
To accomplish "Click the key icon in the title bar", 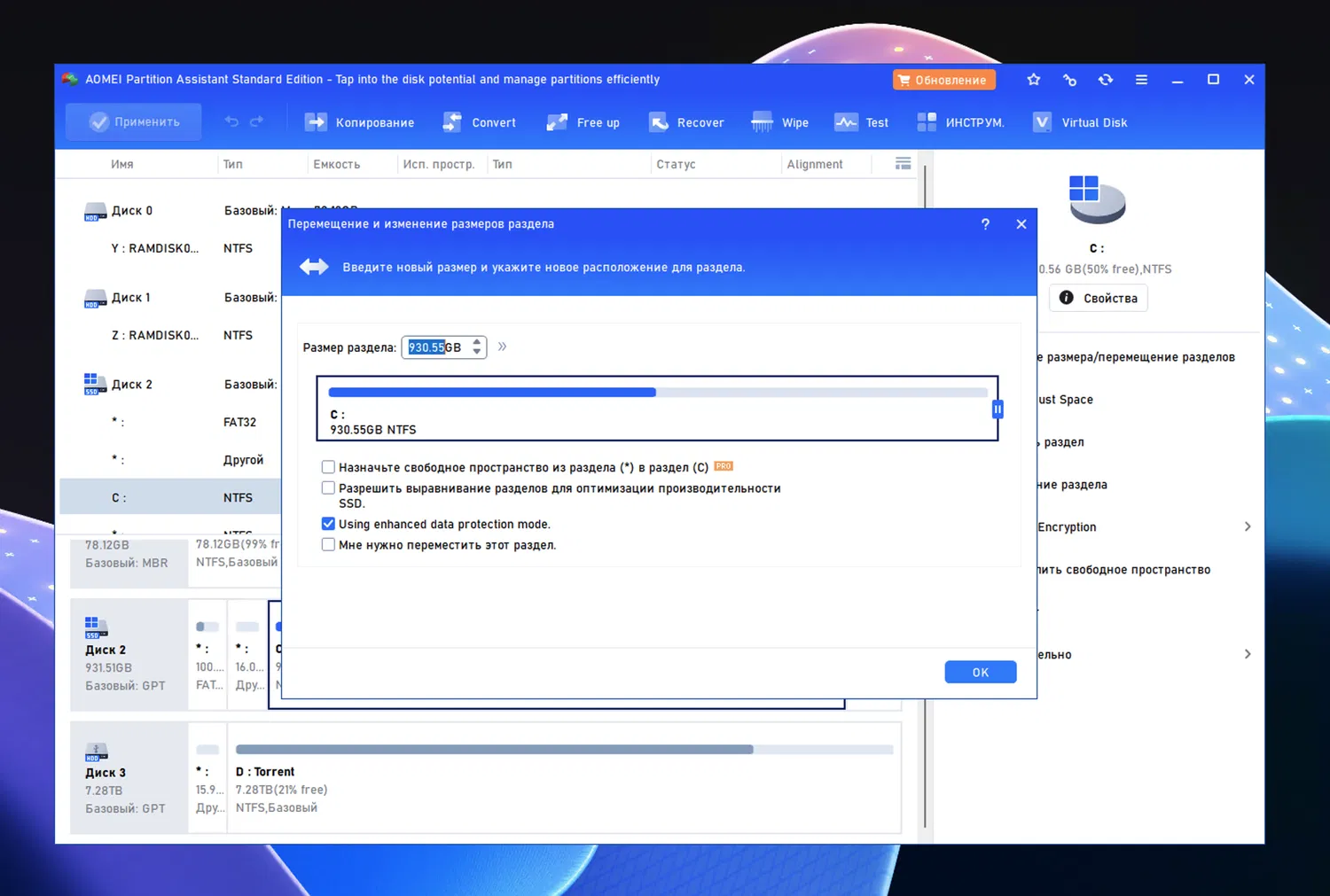I will click(1070, 80).
